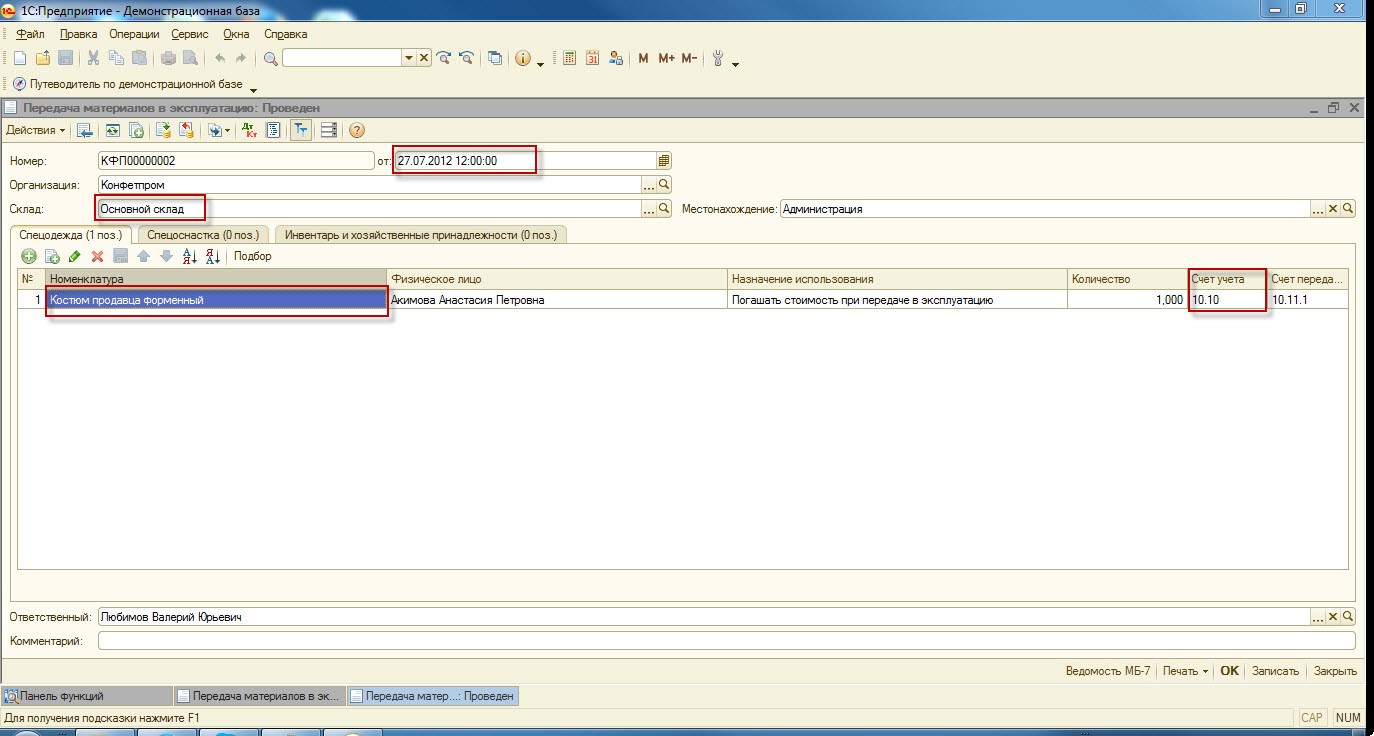Click the Записать button
This screenshot has height=736, width=1374.
[x=1275, y=671]
